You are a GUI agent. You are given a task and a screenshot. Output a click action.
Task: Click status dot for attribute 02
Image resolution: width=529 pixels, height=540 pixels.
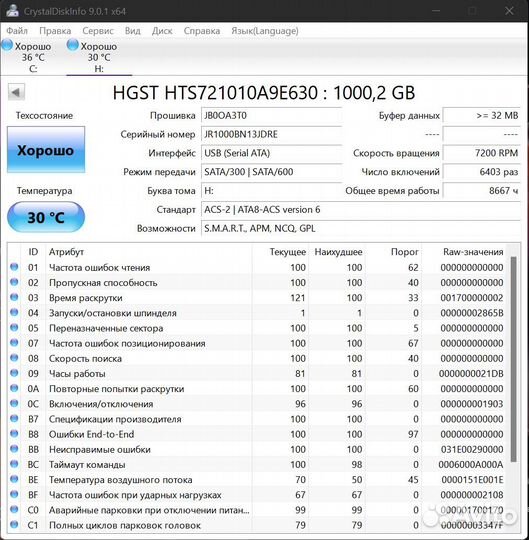[14, 282]
